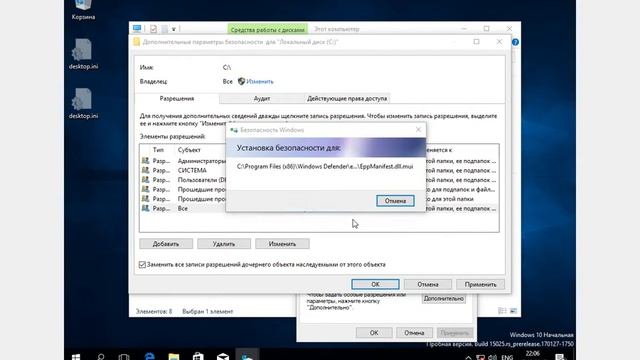Click Отмена in the properties window behind

[x=414, y=333]
